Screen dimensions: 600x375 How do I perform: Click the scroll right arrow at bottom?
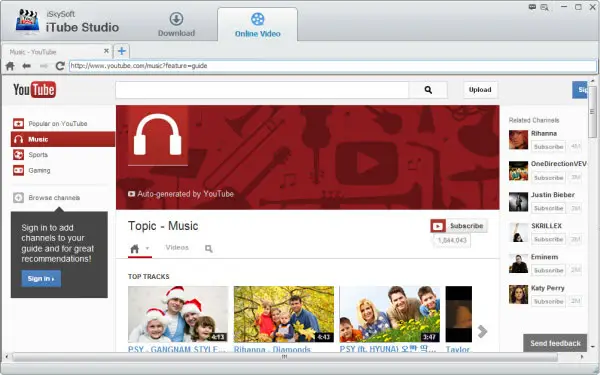pyautogui.click(x=582, y=357)
